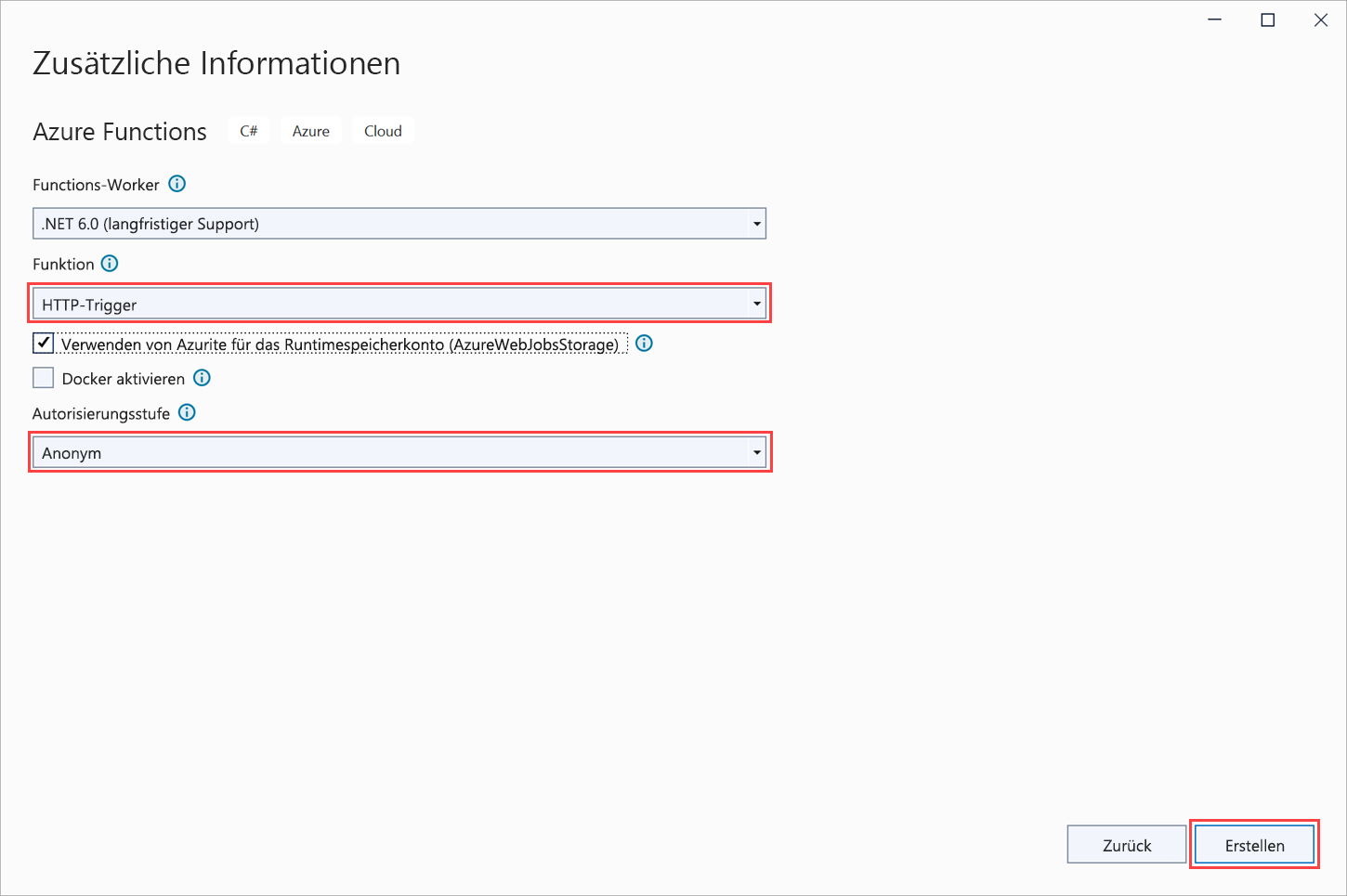1347x896 pixels.
Task: Maximize the dialog window
Action: (1267, 20)
